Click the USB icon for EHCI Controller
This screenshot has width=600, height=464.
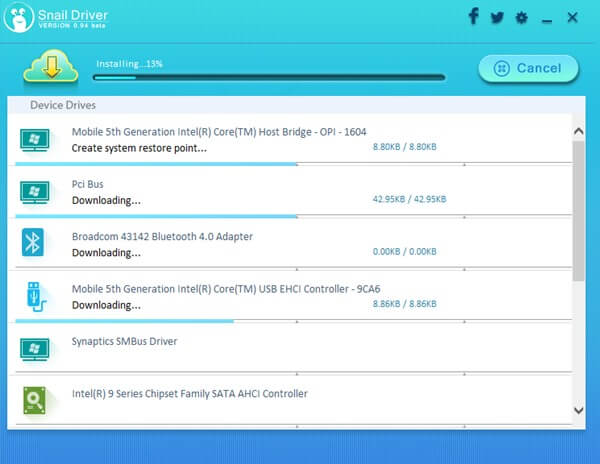click(34, 296)
